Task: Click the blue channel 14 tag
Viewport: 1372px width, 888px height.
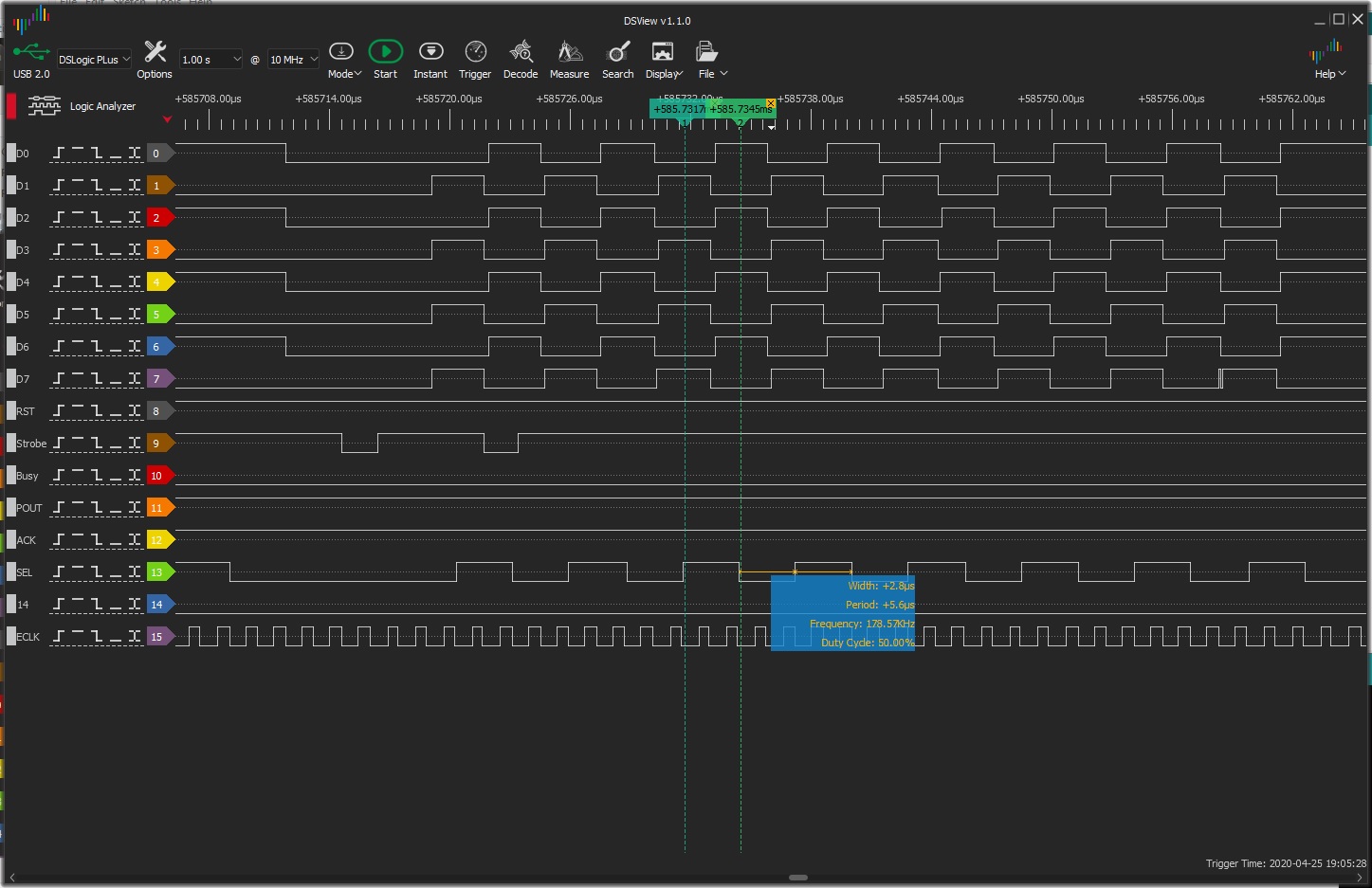Action: [x=160, y=605]
